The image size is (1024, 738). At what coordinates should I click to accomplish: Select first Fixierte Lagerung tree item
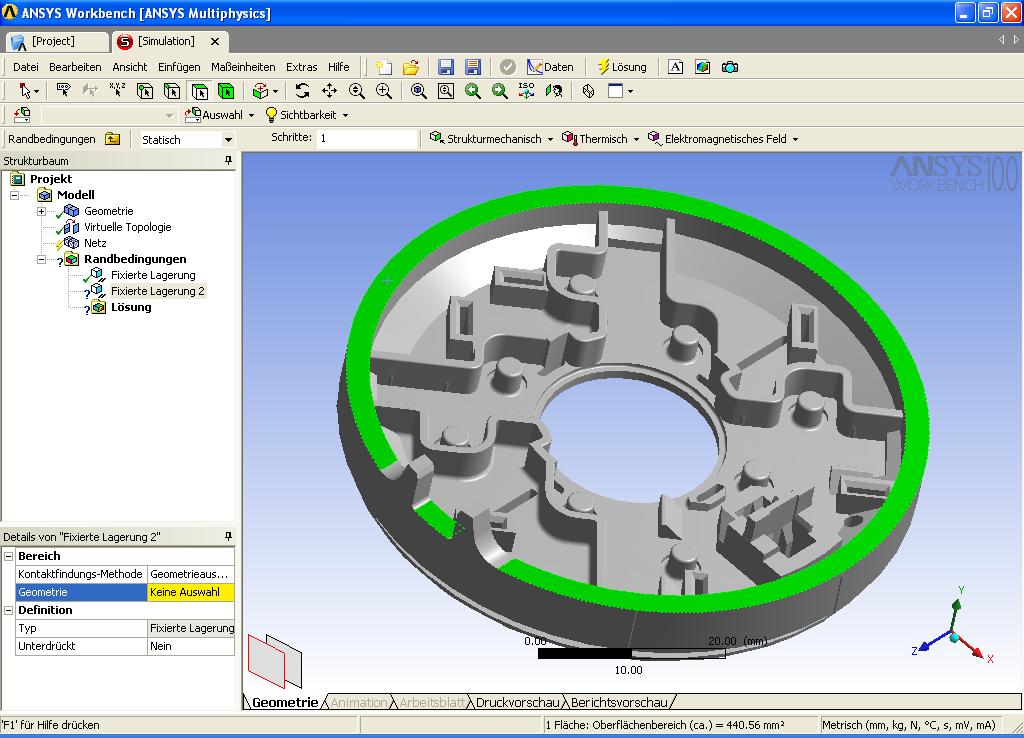coord(153,275)
